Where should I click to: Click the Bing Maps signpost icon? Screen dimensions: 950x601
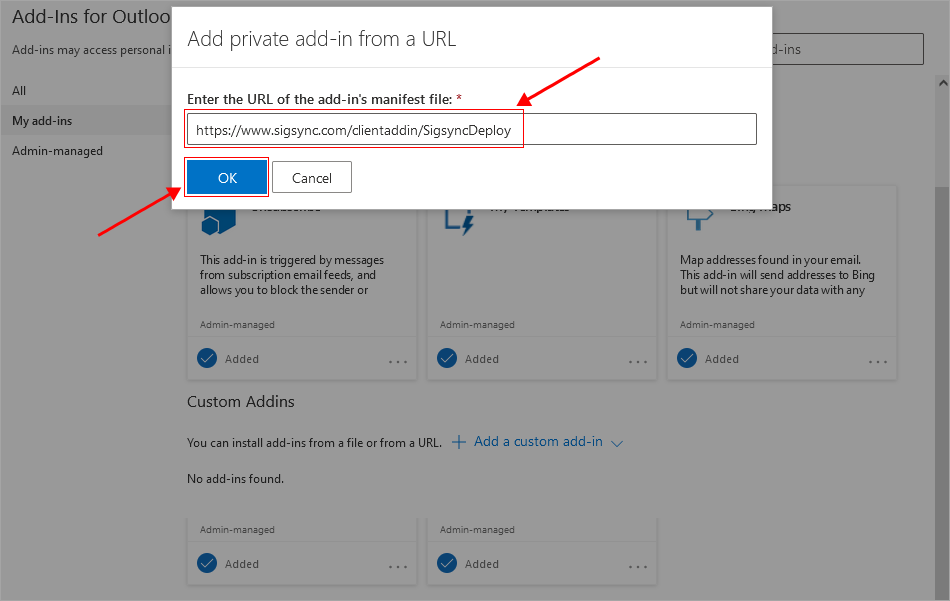pos(697,216)
